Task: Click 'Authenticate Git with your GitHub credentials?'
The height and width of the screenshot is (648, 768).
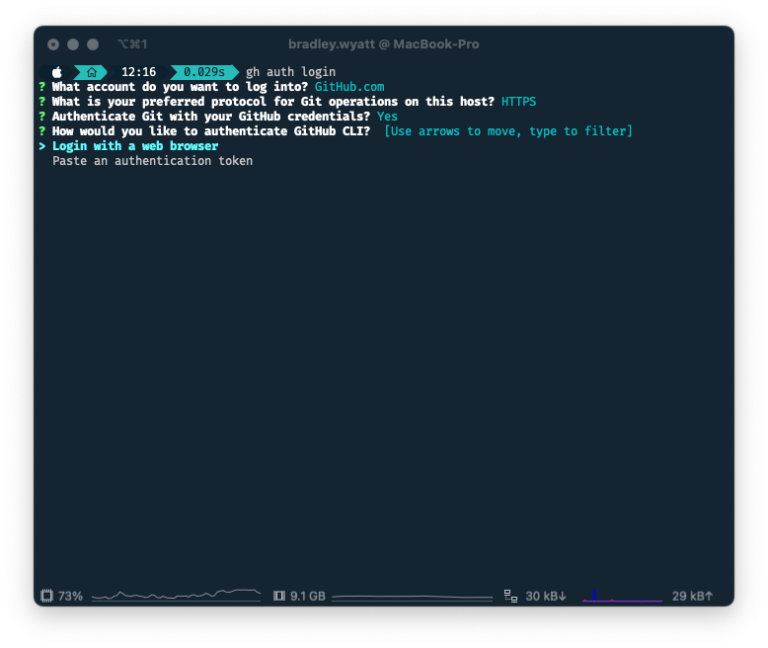Action: click(x=211, y=116)
